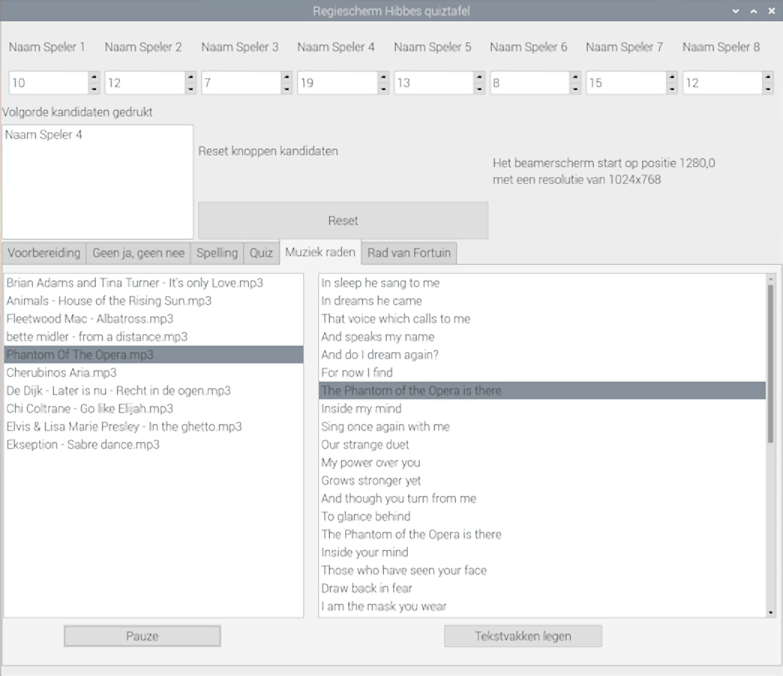
Task: Click up arrow on Naam Speler 8 score
Action: 769,77
